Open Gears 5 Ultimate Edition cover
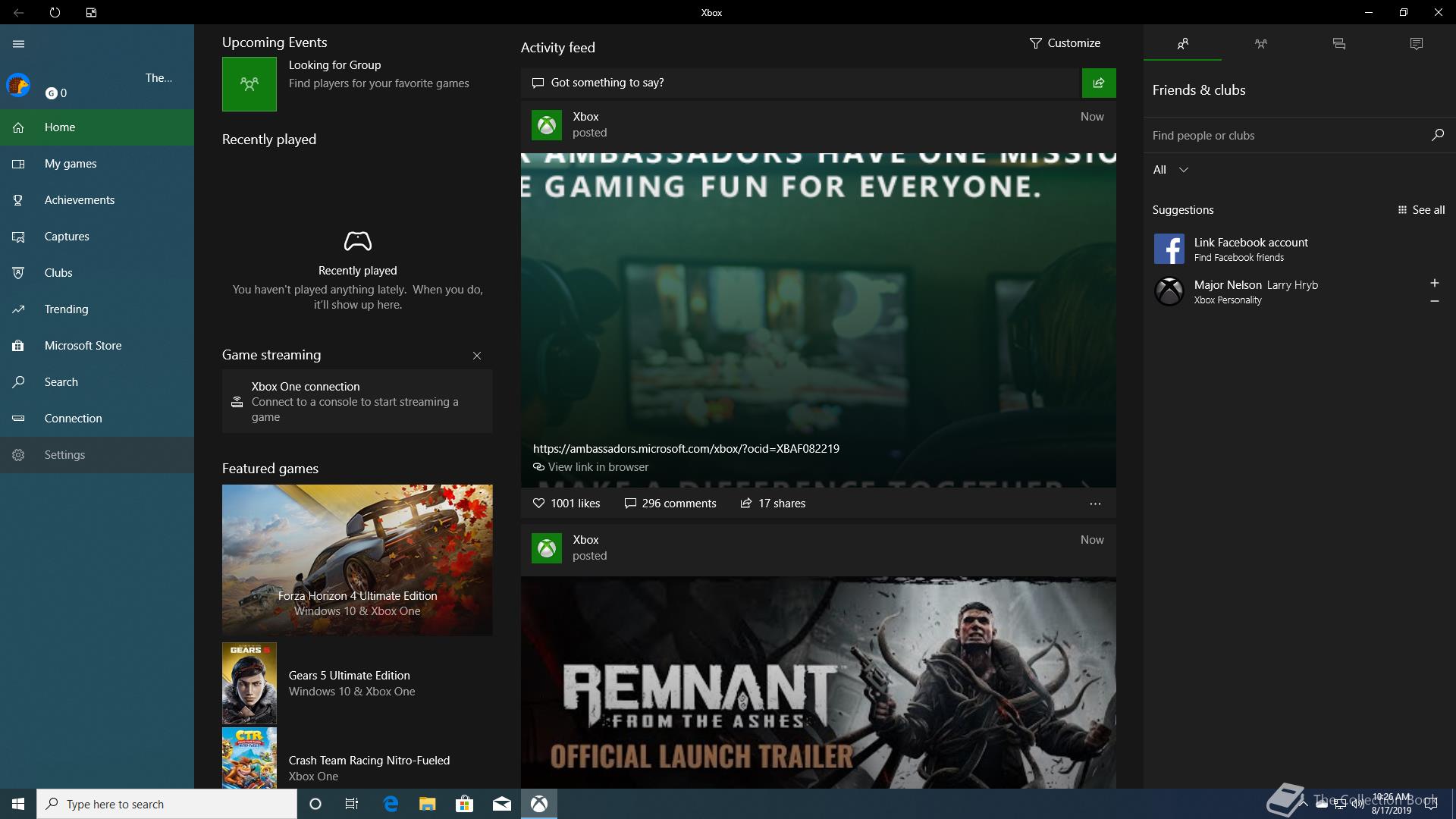 [x=249, y=683]
